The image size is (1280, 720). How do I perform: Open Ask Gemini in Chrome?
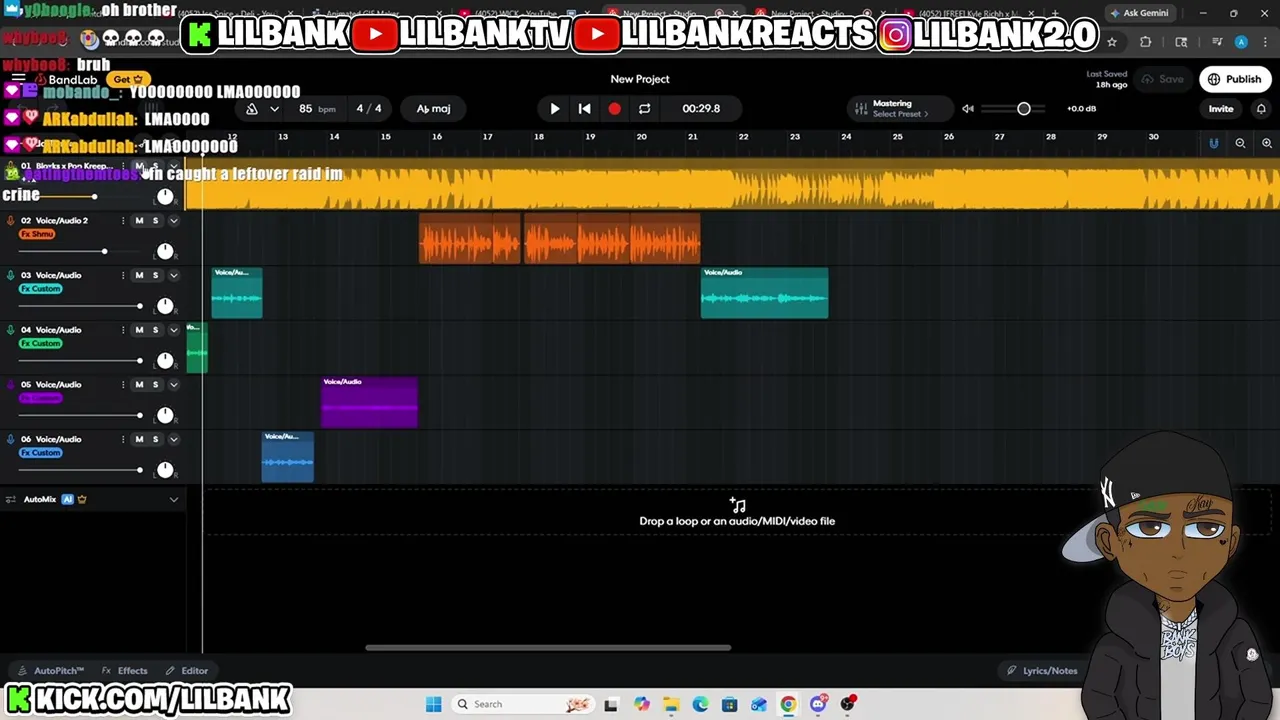1138,13
